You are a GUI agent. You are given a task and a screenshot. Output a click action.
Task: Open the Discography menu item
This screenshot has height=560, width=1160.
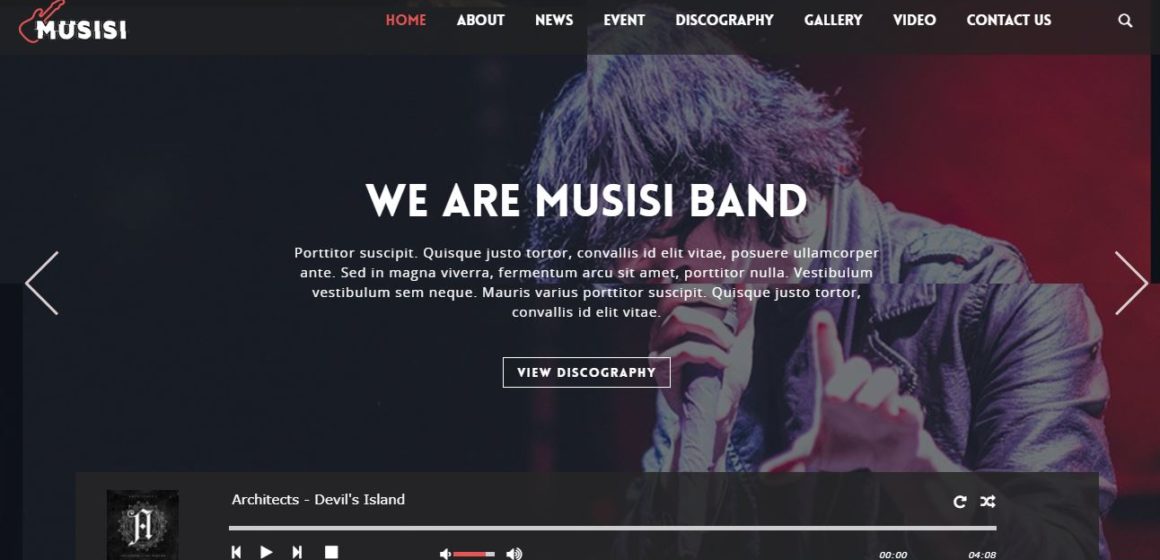[724, 21]
